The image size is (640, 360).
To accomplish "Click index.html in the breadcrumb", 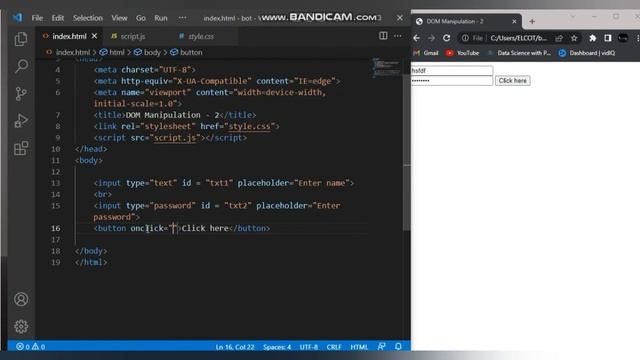I will click(73, 52).
